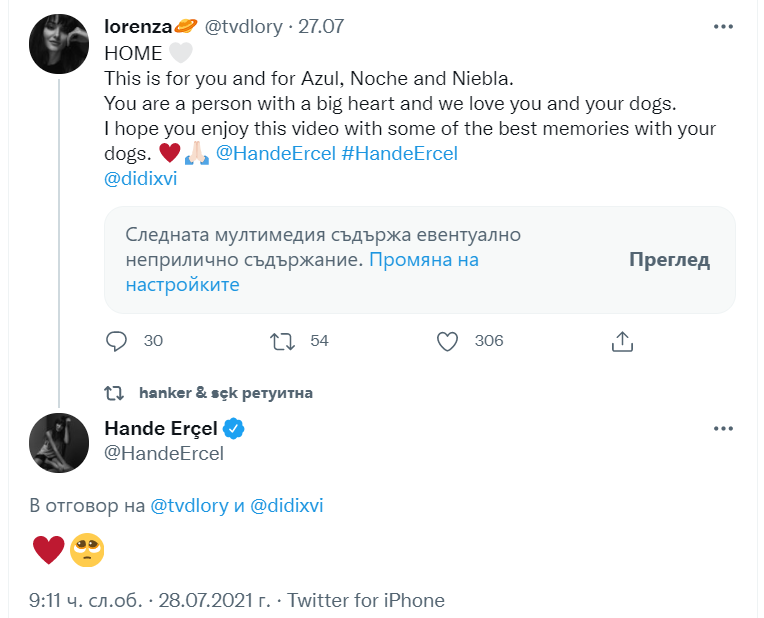Open more options on lorenza's tweet
764x618 pixels.
[723, 27]
